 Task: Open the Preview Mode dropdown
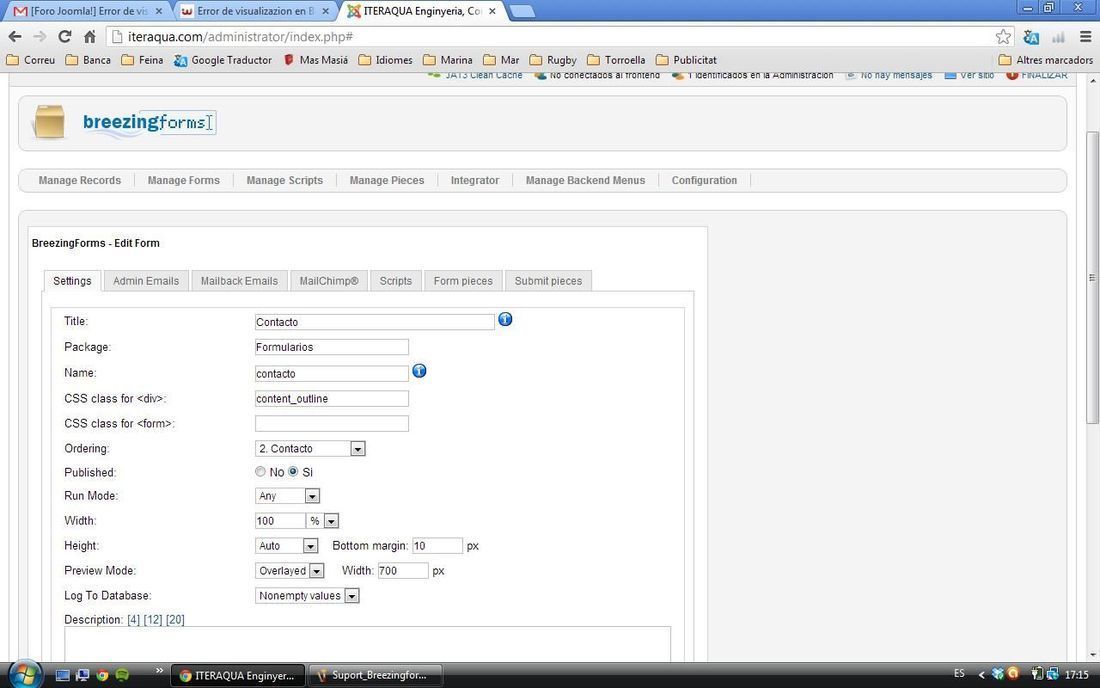[x=290, y=571]
